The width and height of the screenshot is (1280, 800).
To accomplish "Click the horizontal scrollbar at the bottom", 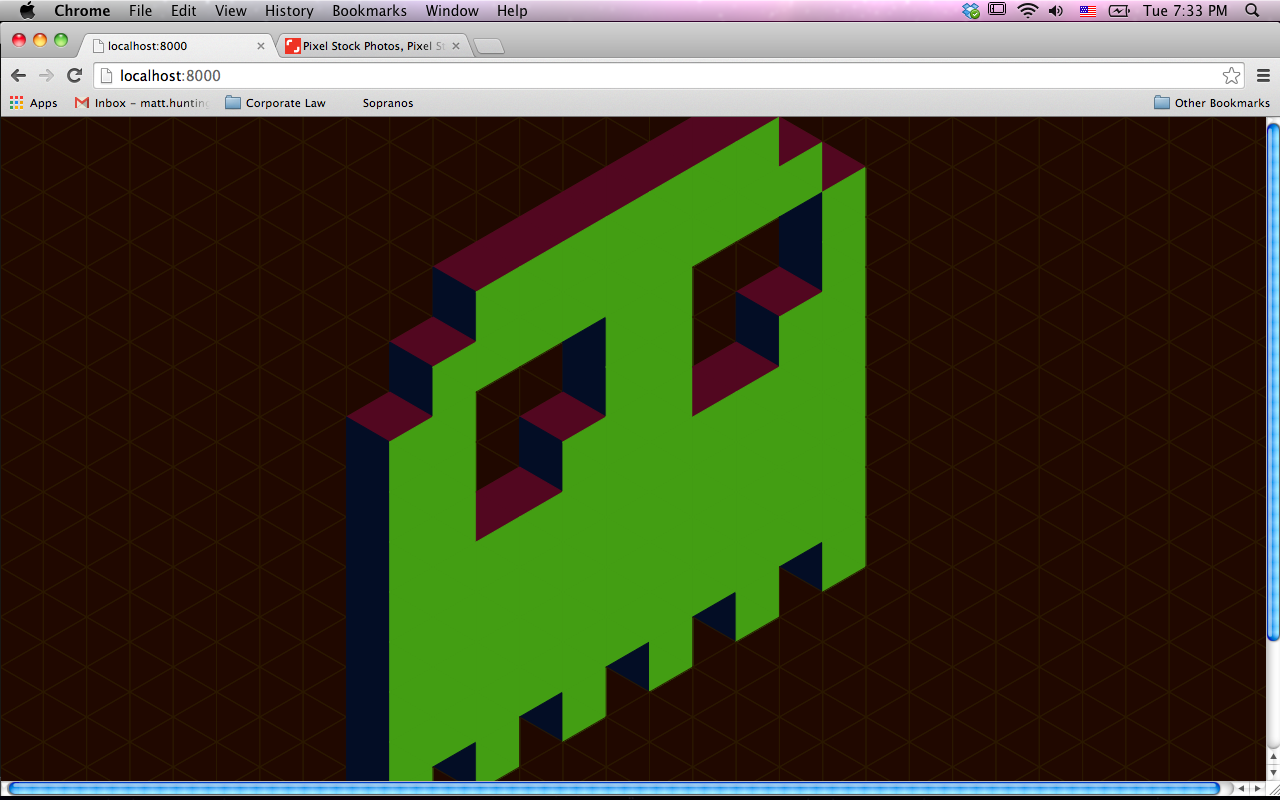I will (x=612, y=789).
